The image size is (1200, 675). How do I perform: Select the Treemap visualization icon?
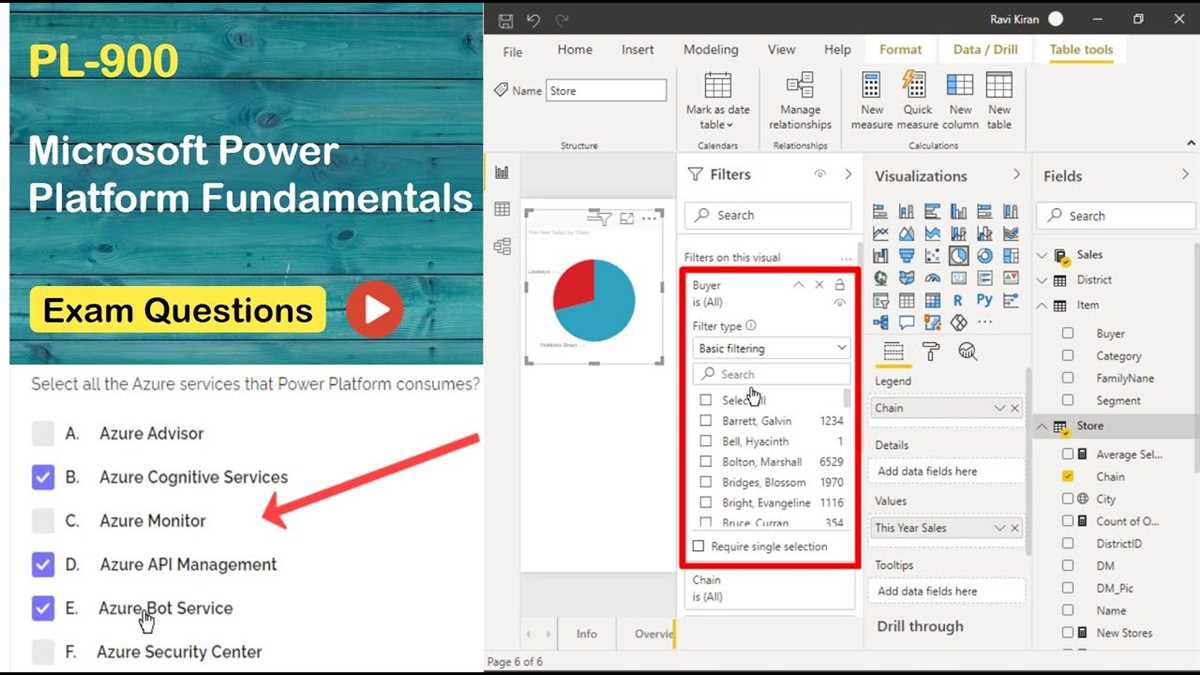1010,256
